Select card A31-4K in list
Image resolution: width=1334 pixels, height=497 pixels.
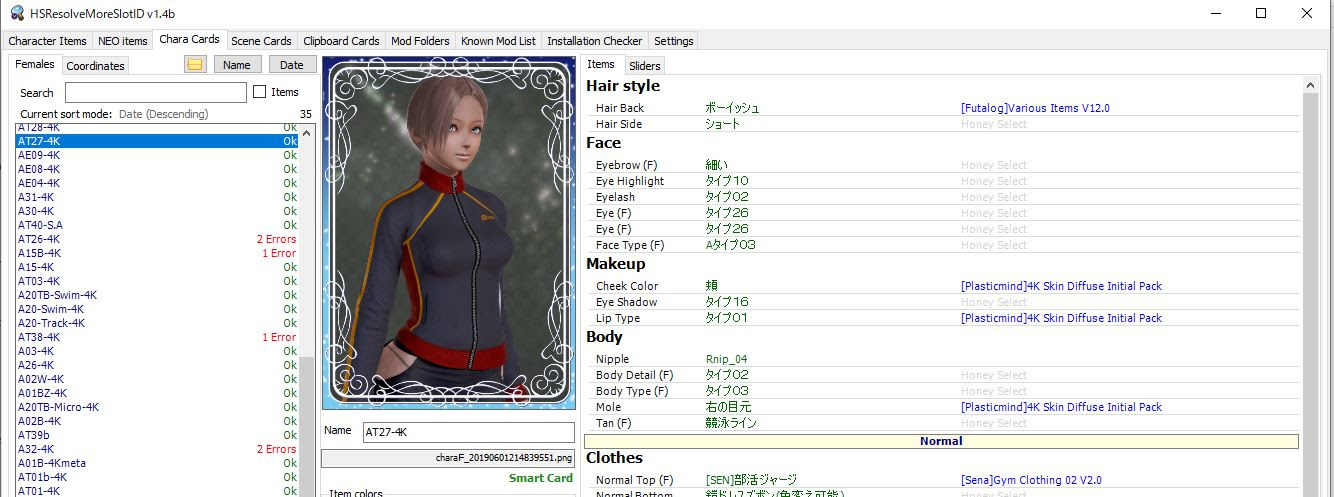point(158,197)
